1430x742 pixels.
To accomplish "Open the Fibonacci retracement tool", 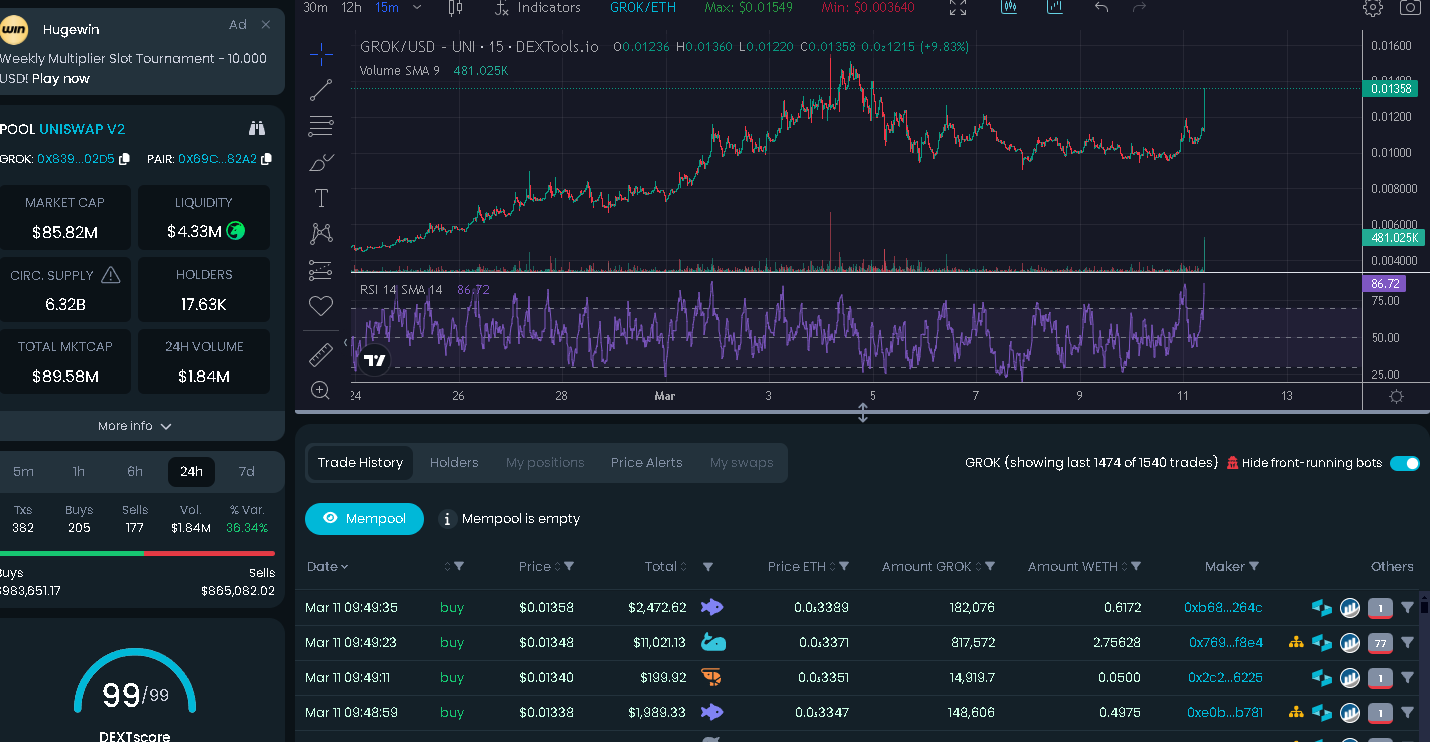I will (321, 126).
